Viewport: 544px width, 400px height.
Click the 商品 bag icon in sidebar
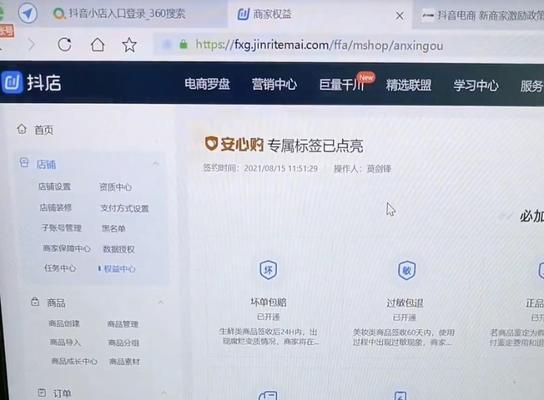35,301
